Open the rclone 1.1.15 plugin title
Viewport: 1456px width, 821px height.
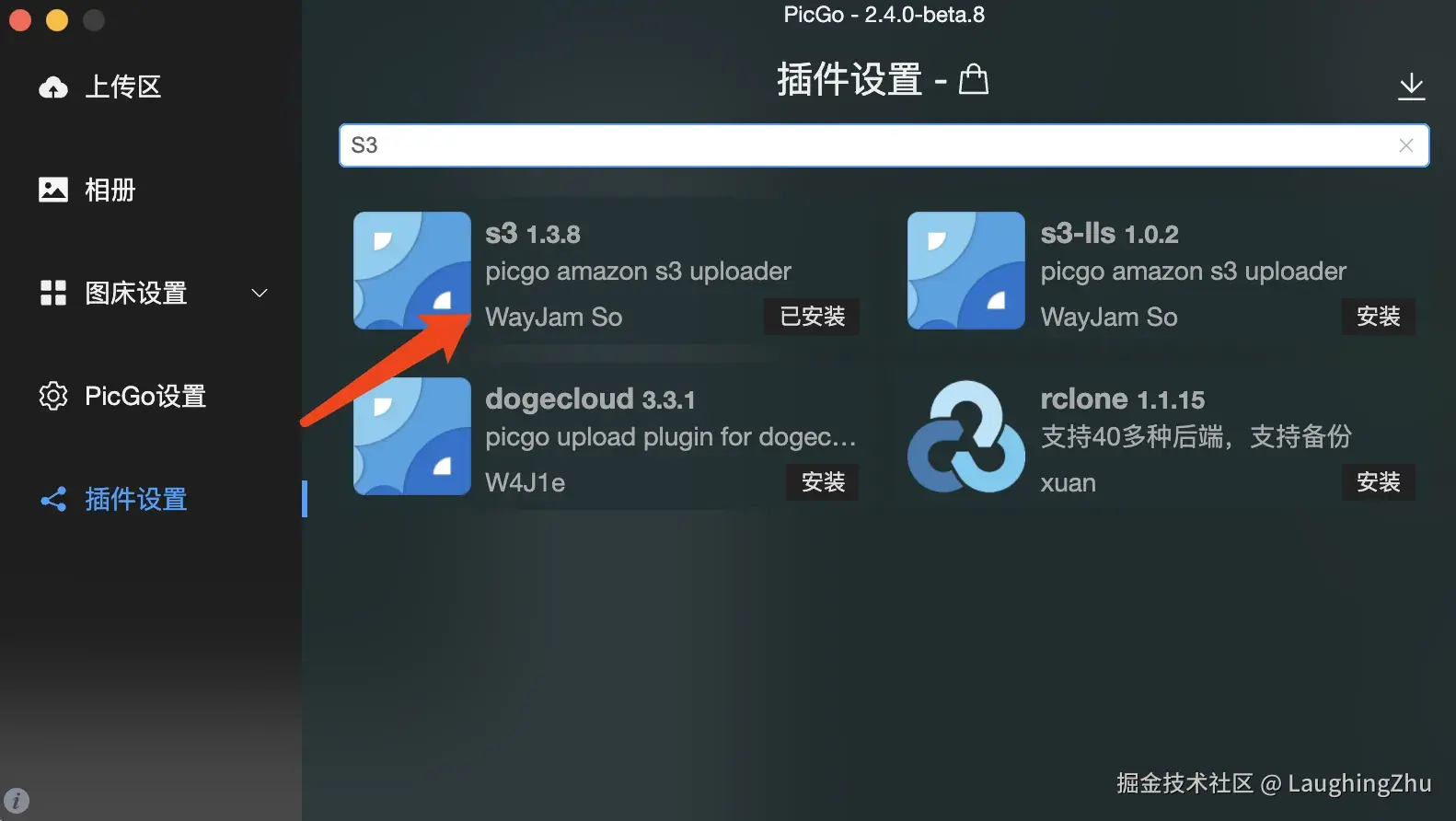click(x=1122, y=399)
